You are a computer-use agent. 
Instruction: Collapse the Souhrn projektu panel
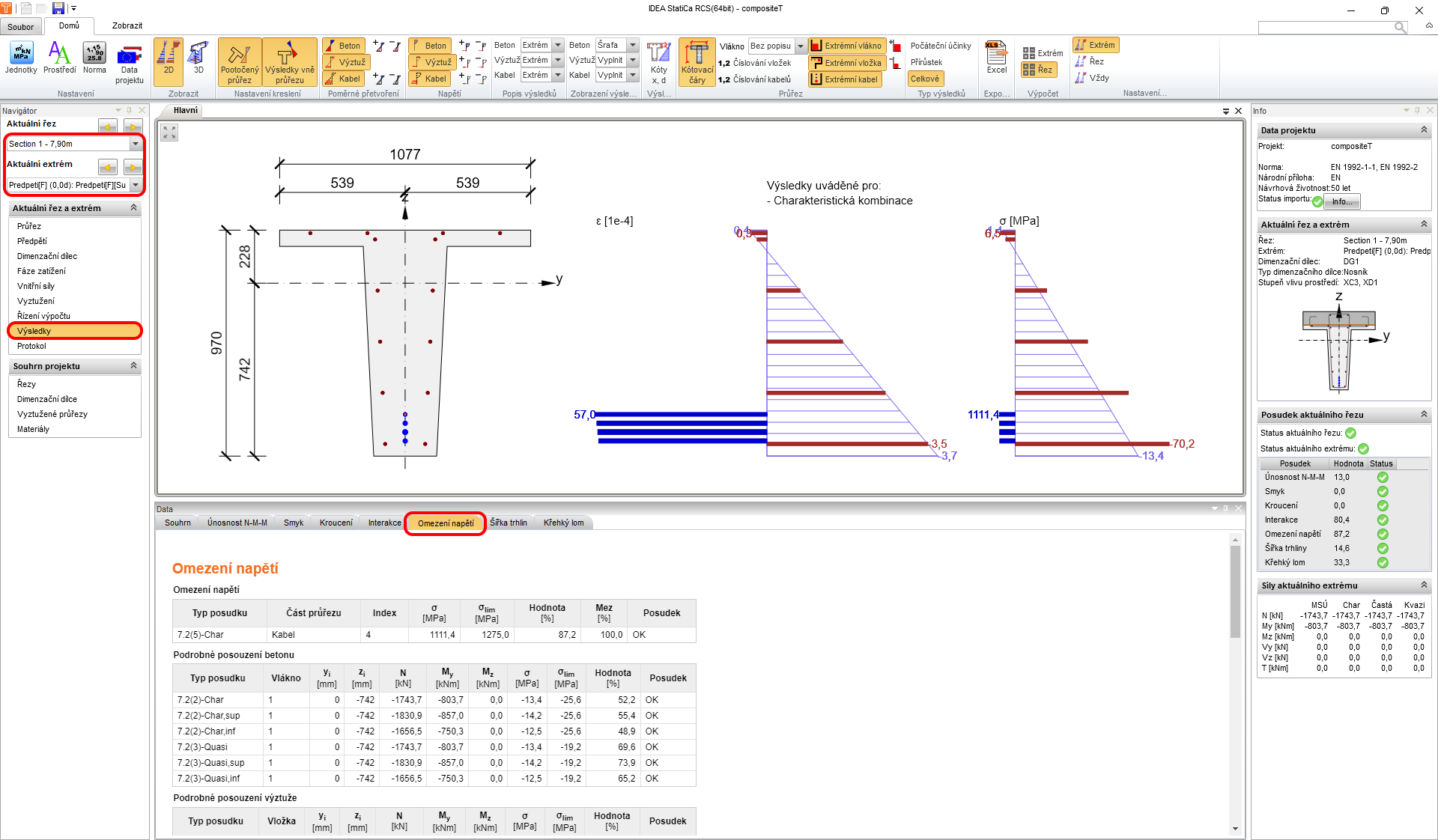pos(133,366)
